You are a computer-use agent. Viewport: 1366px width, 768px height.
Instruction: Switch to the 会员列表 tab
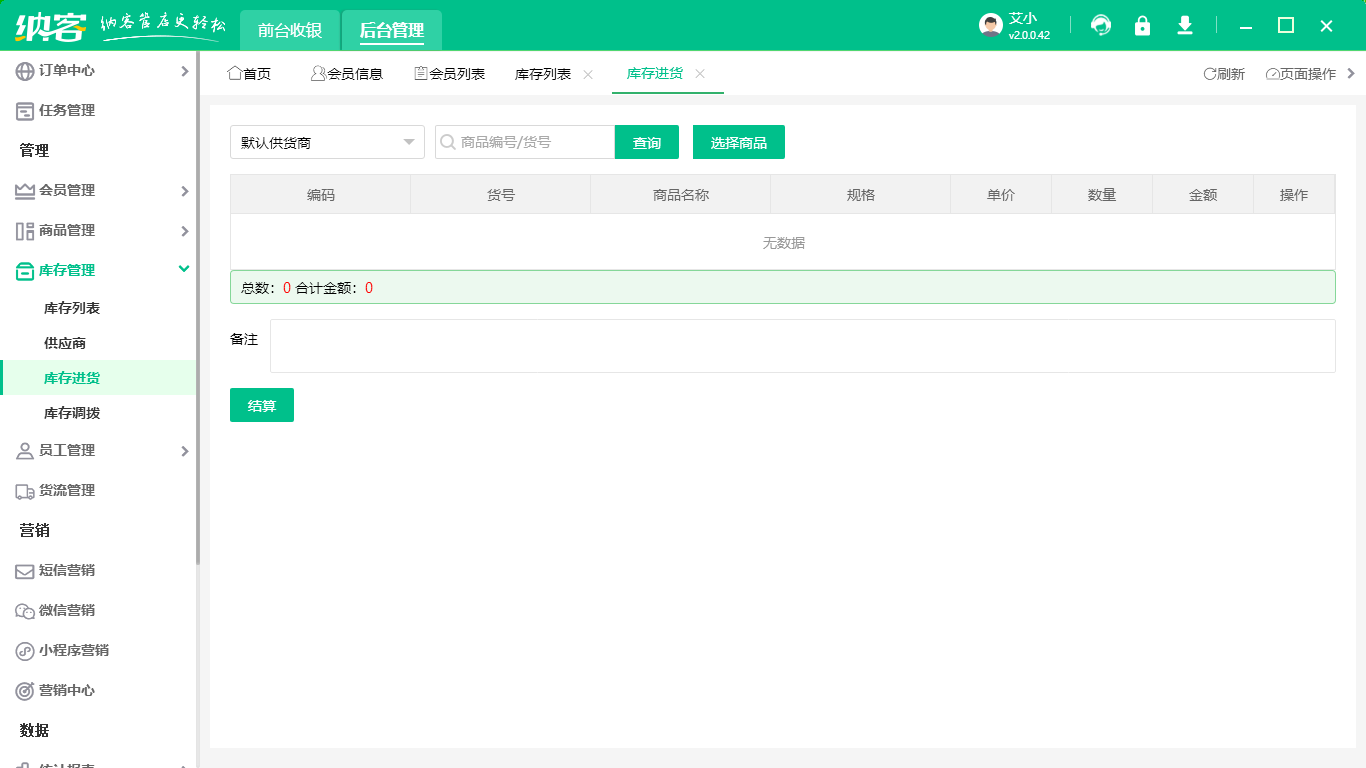point(449,73)
